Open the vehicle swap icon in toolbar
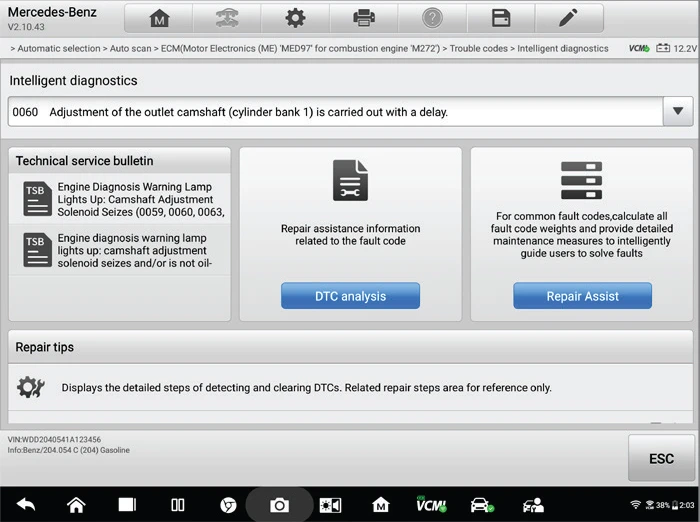This screenshot has width=700, height=522. pyautogui.click(x=227, y=18)
